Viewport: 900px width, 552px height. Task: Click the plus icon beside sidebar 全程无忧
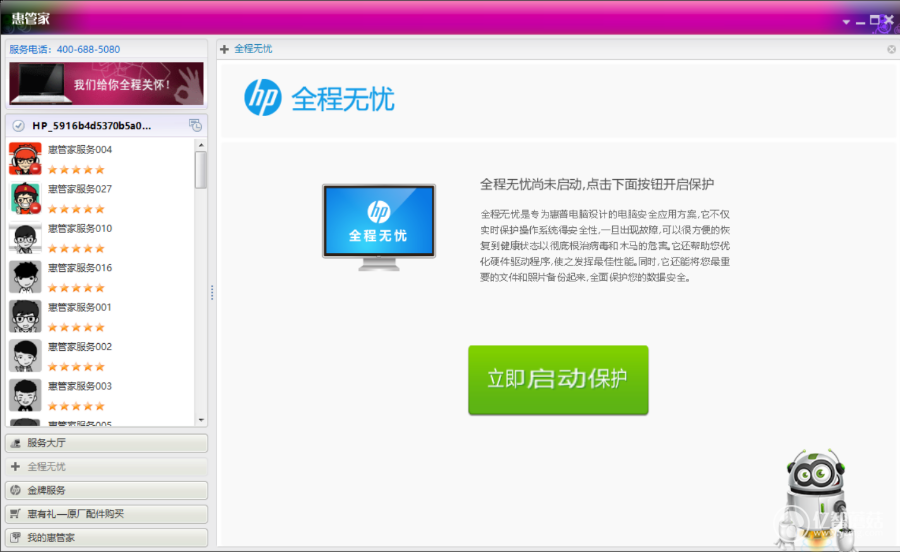15,467
